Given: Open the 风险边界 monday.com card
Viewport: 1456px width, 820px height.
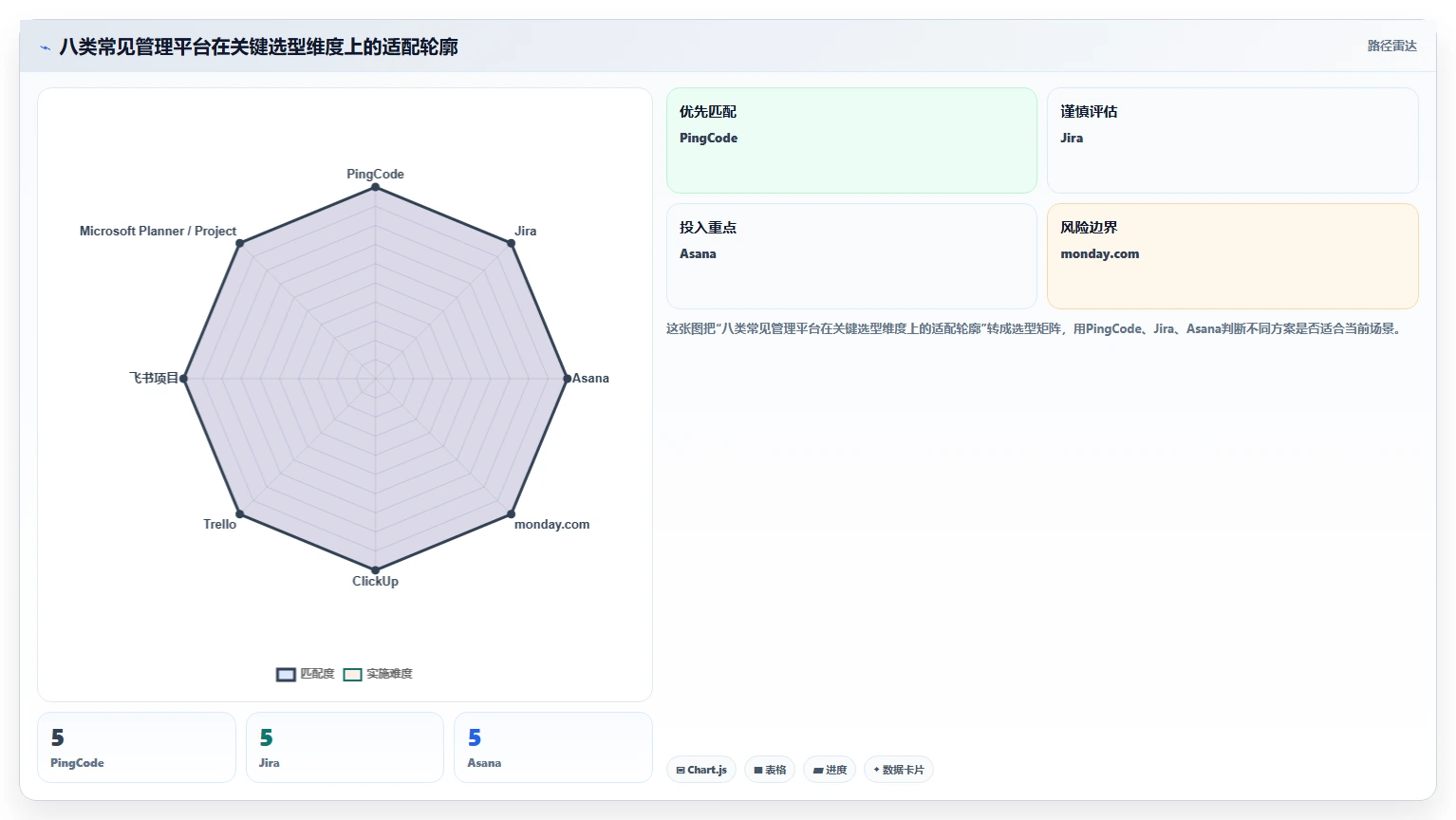Looking at the screenshot, I should click(x=1232, y=256).
